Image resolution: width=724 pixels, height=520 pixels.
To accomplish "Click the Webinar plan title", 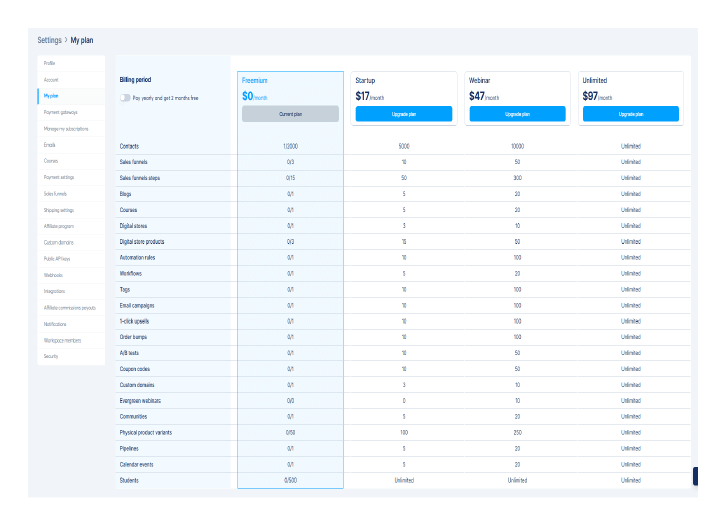I will pyautogui.click(x=479, y=80).
